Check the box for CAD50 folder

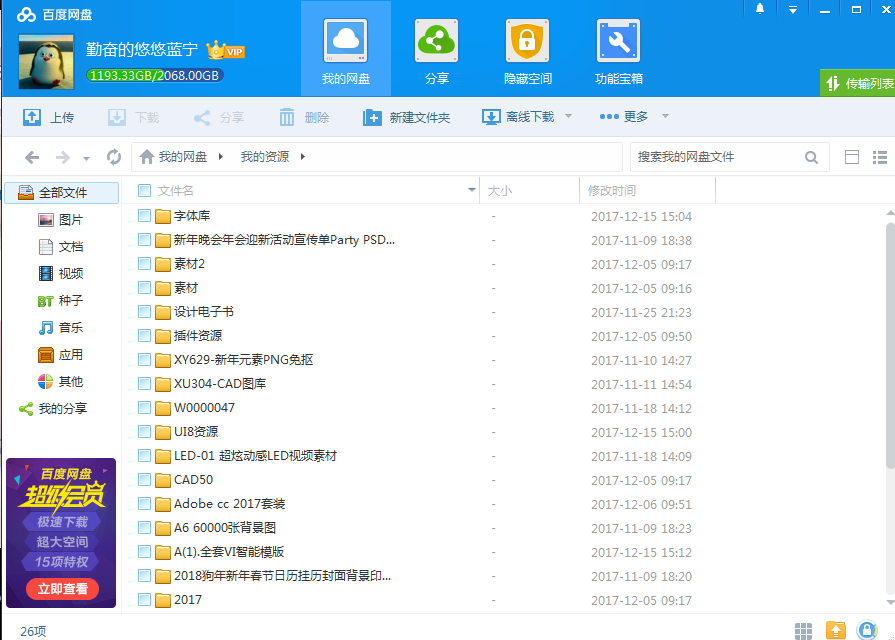point(144,480)
